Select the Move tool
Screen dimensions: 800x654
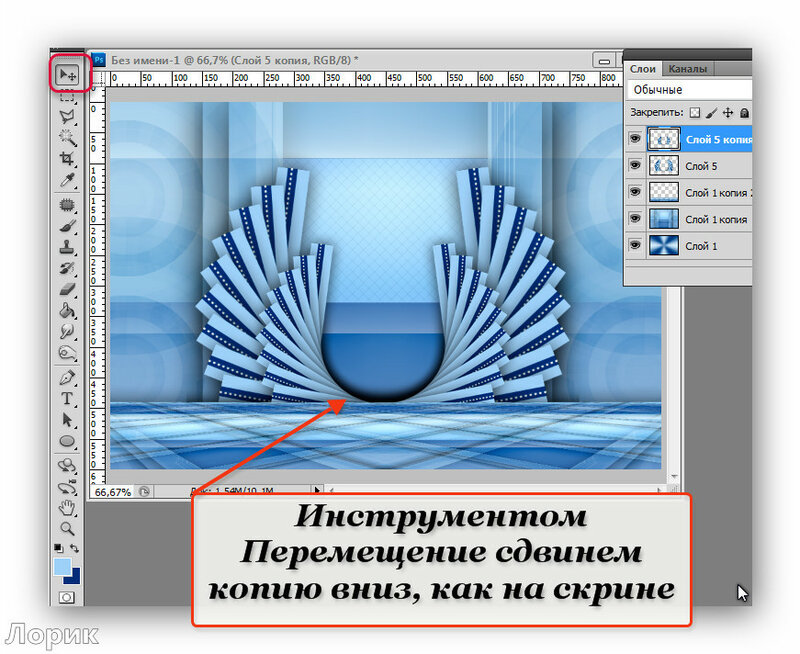coord(68,75)
